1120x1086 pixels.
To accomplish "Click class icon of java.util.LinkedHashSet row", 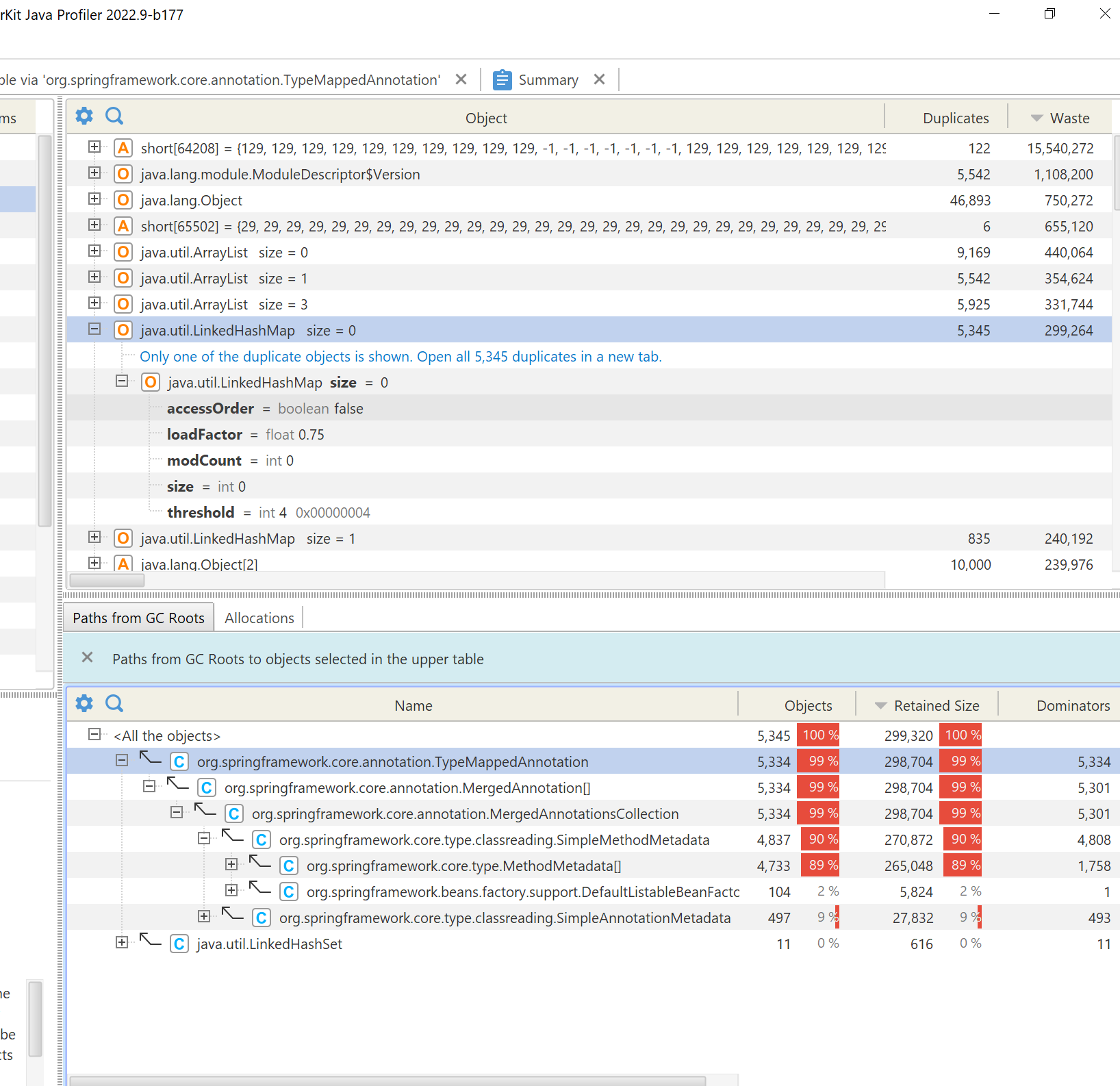I will point(179,944).
